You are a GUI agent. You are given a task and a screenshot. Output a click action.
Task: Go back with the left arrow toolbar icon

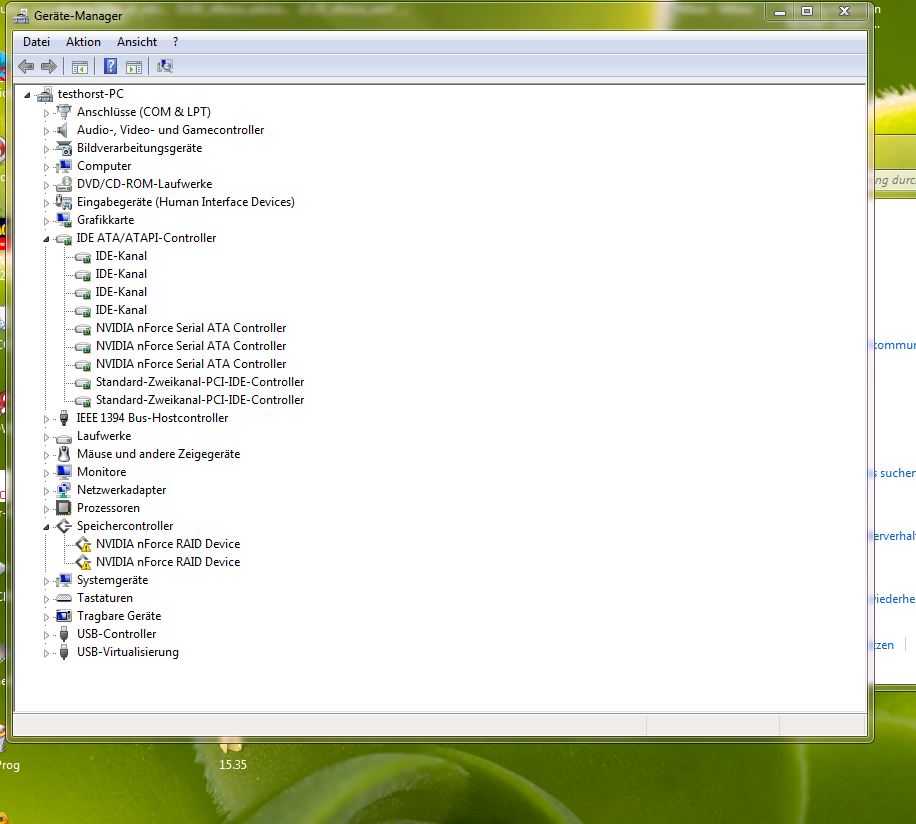click(26, 67)
